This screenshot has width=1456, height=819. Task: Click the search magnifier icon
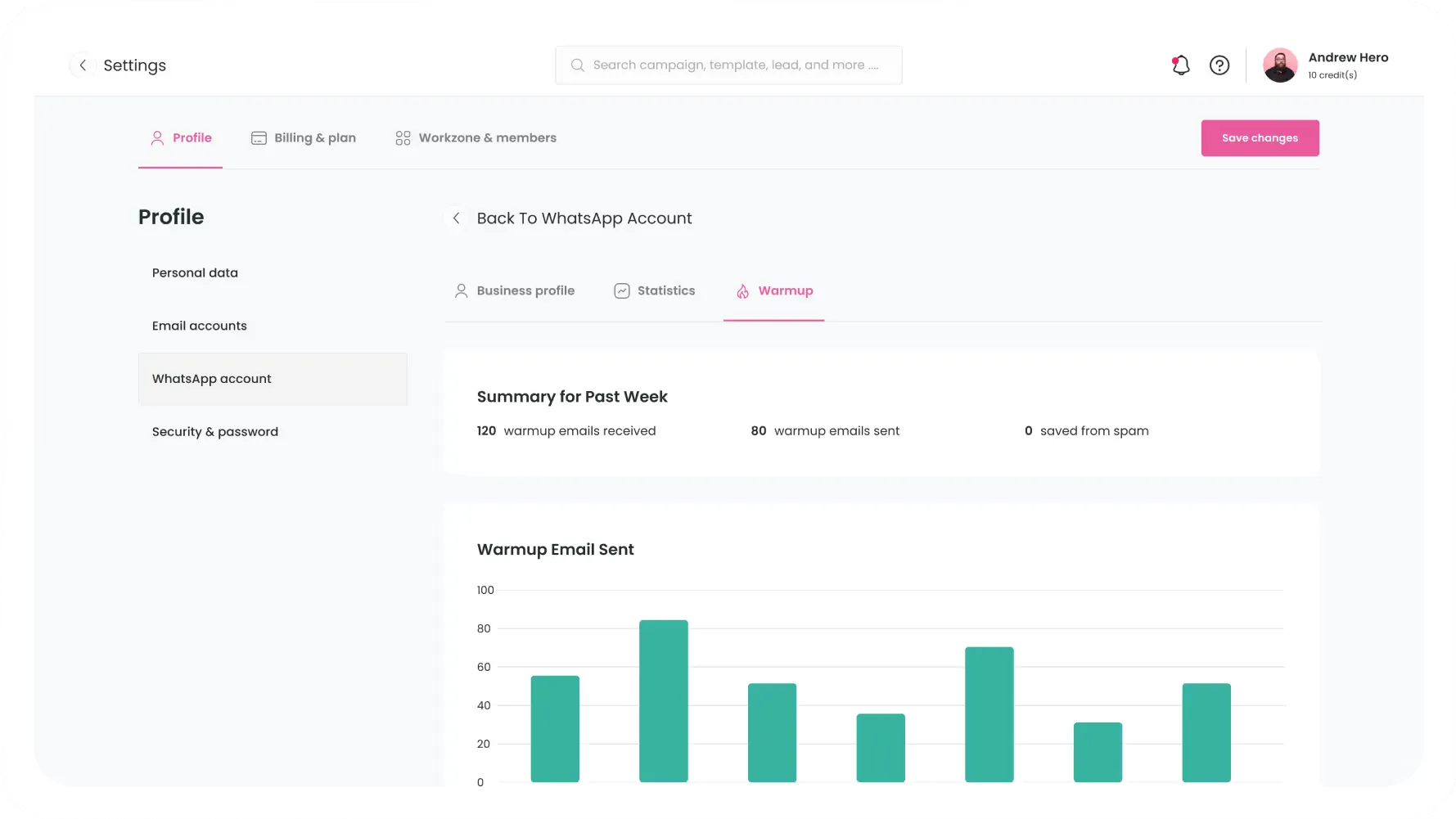point(578,65)
